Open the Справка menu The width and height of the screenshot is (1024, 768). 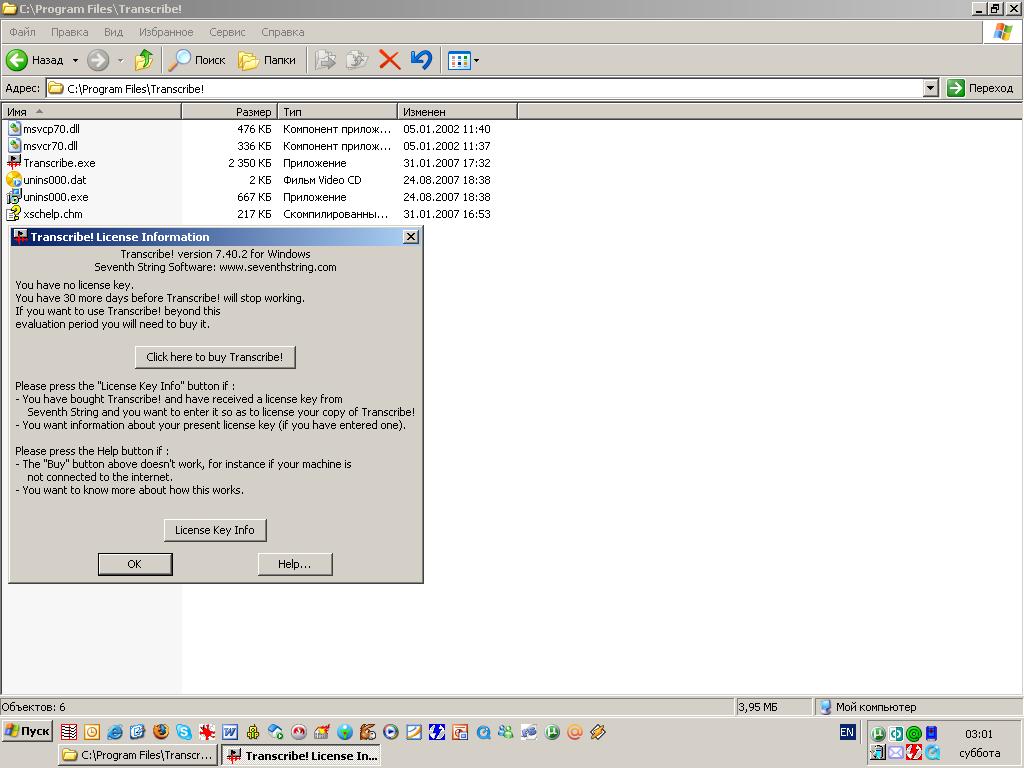coord(283,32)
